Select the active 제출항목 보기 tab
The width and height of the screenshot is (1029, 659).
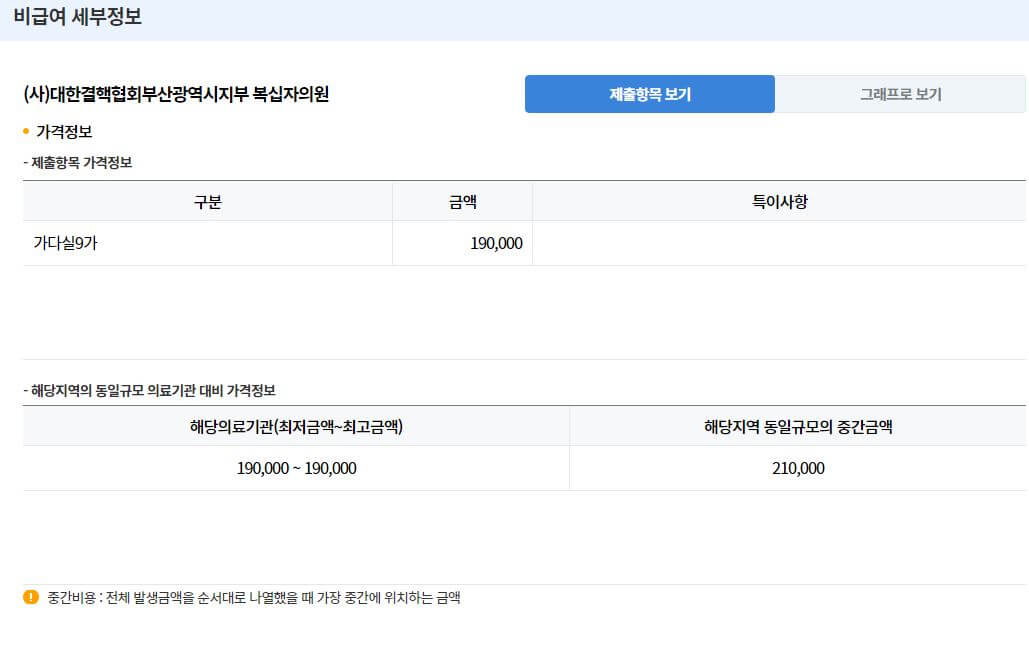[x=649, y=93]
